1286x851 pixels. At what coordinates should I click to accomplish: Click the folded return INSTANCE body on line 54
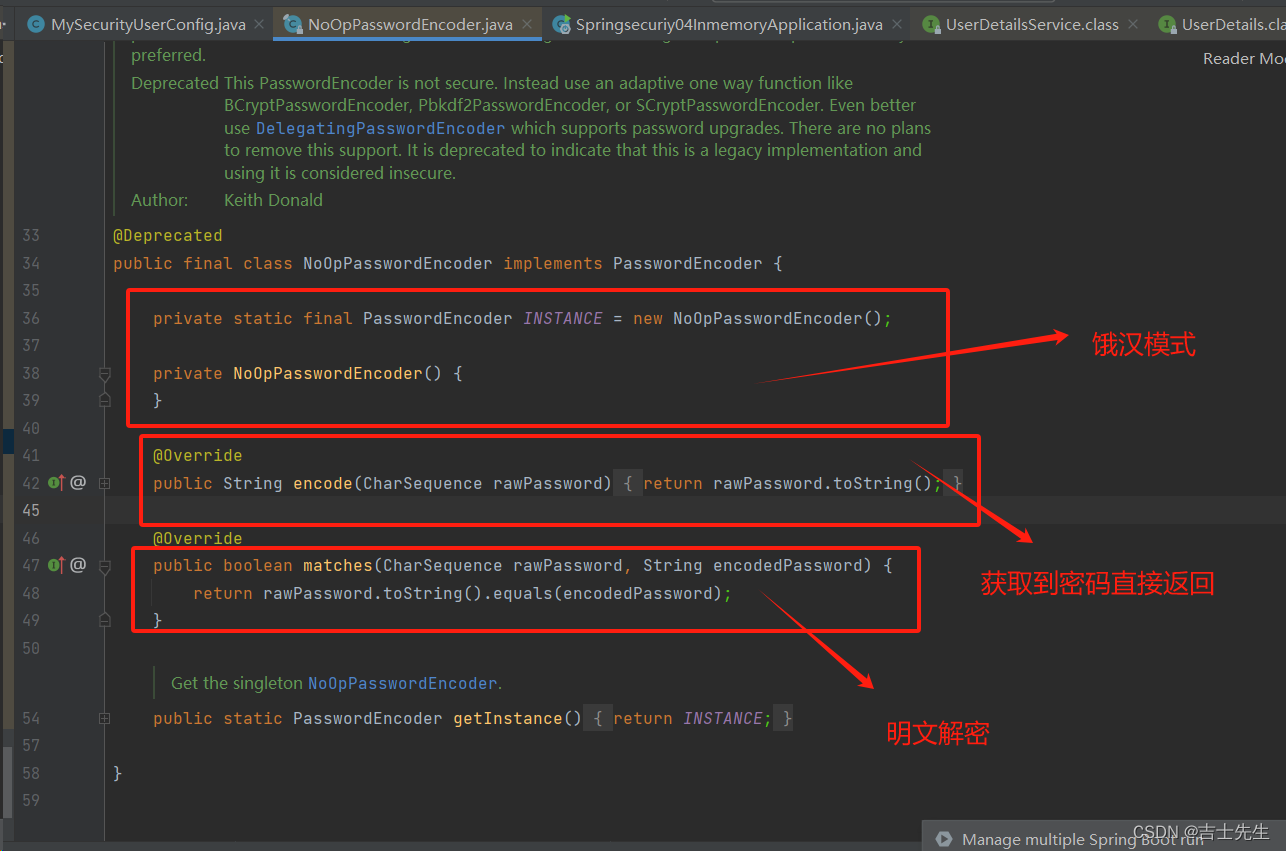688,719
